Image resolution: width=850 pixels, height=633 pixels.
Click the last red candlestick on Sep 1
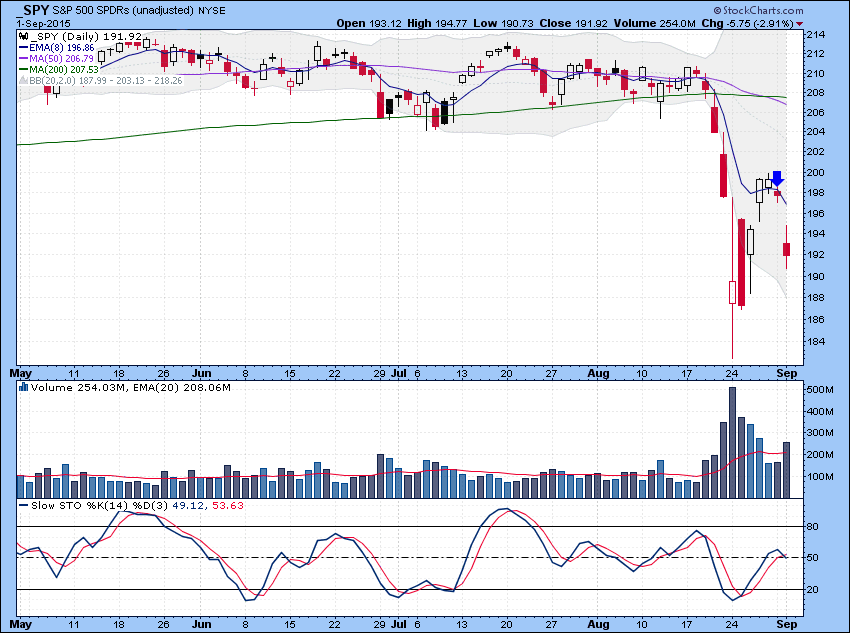(787, 249)
